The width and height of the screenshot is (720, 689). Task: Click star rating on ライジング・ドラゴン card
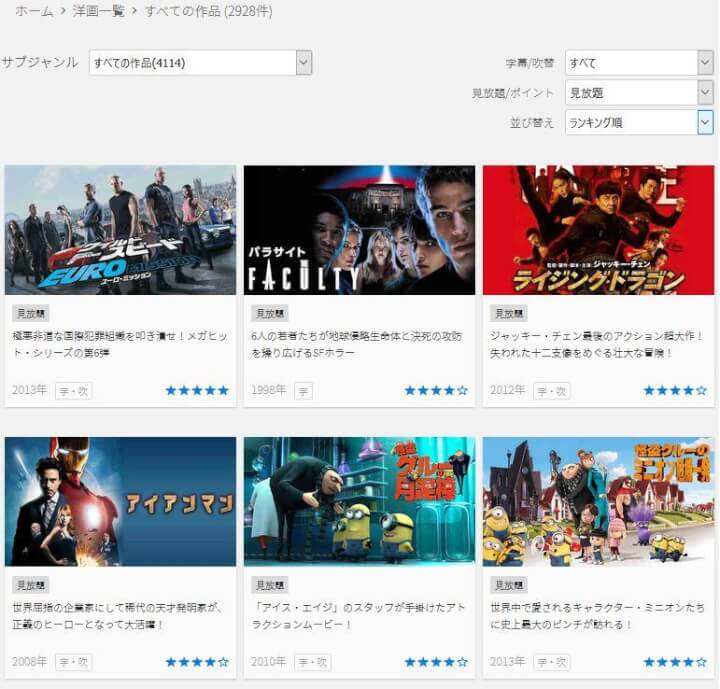click(x=675, y=390)
